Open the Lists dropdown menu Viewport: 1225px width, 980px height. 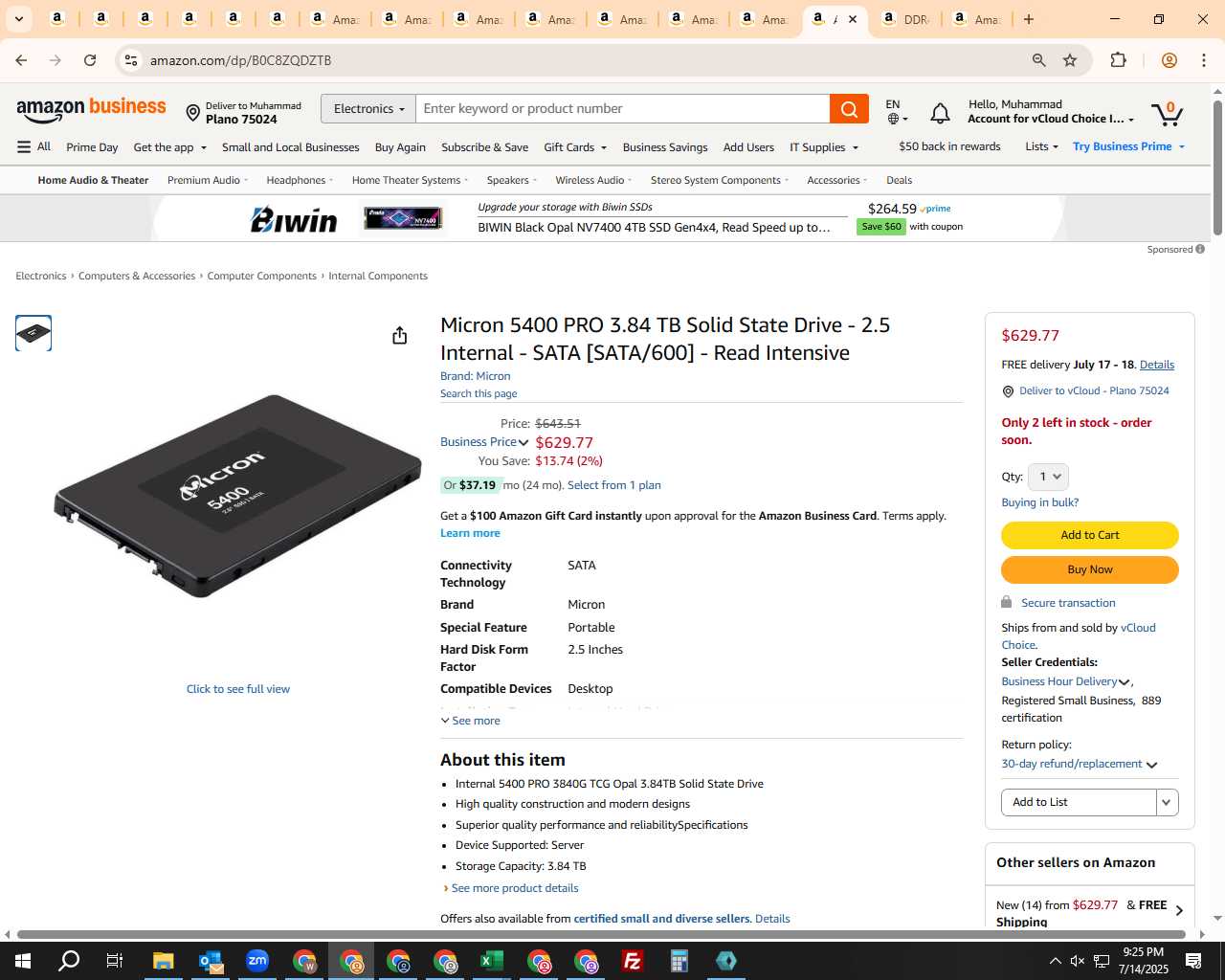pyautogui.click(x=1041, y=146)
